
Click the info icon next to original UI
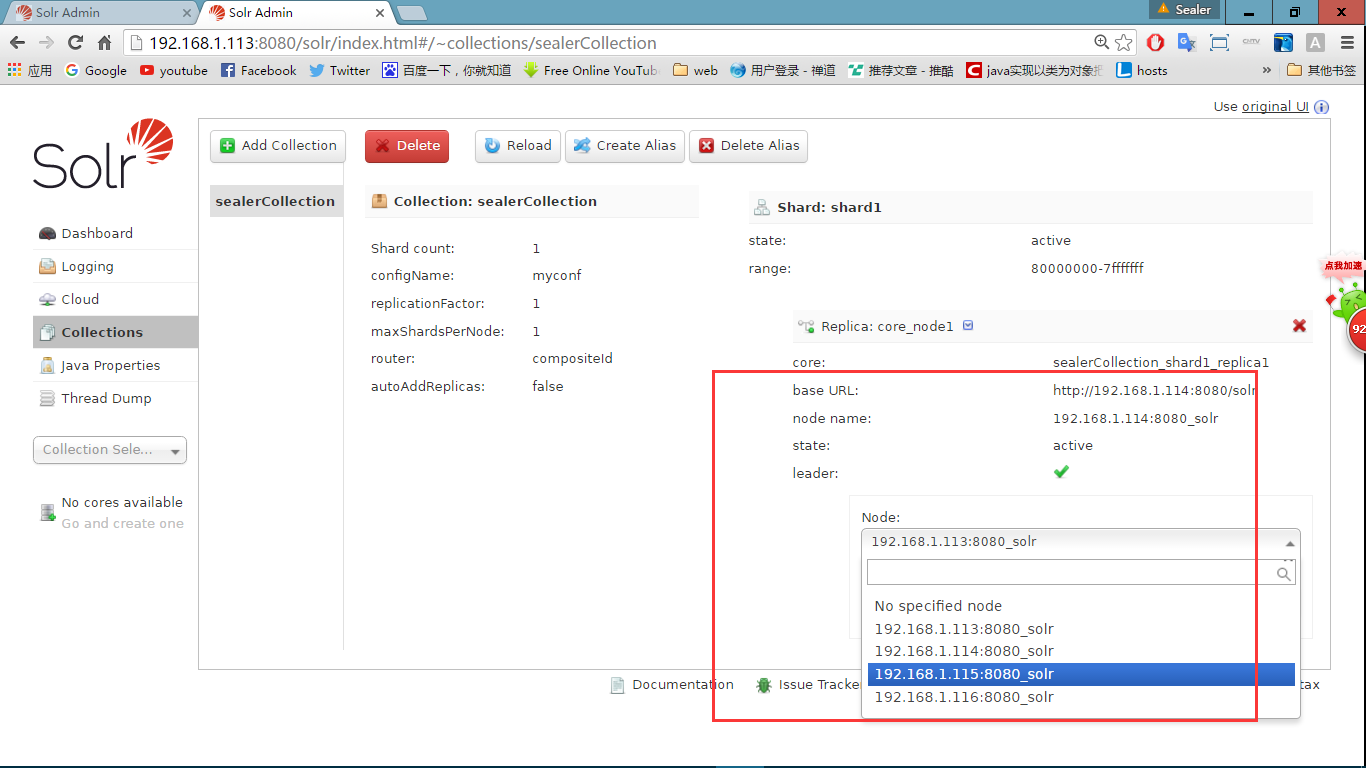tap(1322, 107)
